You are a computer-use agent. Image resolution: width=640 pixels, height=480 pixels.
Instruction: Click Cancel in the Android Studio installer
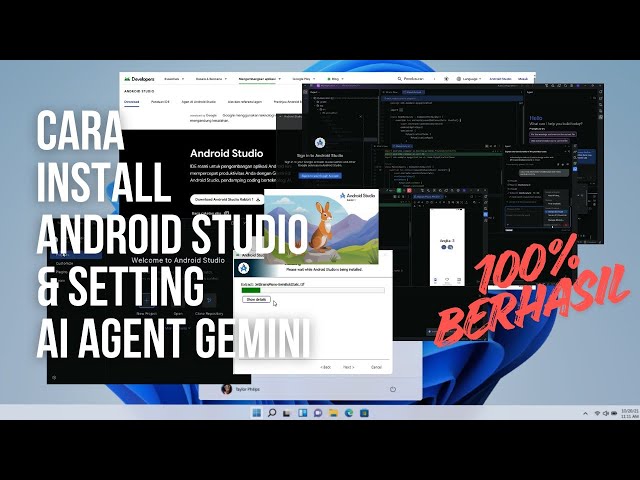[376, 367]
